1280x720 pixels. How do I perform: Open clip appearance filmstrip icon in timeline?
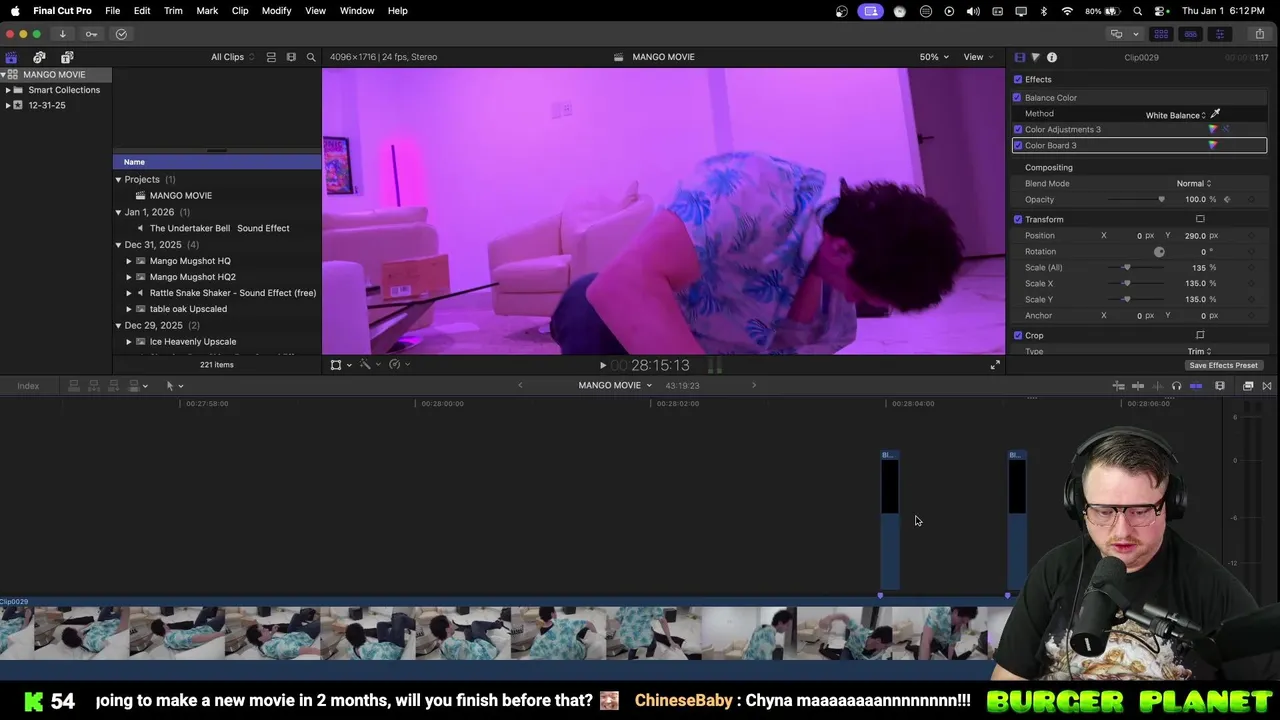click(1220, 386)
